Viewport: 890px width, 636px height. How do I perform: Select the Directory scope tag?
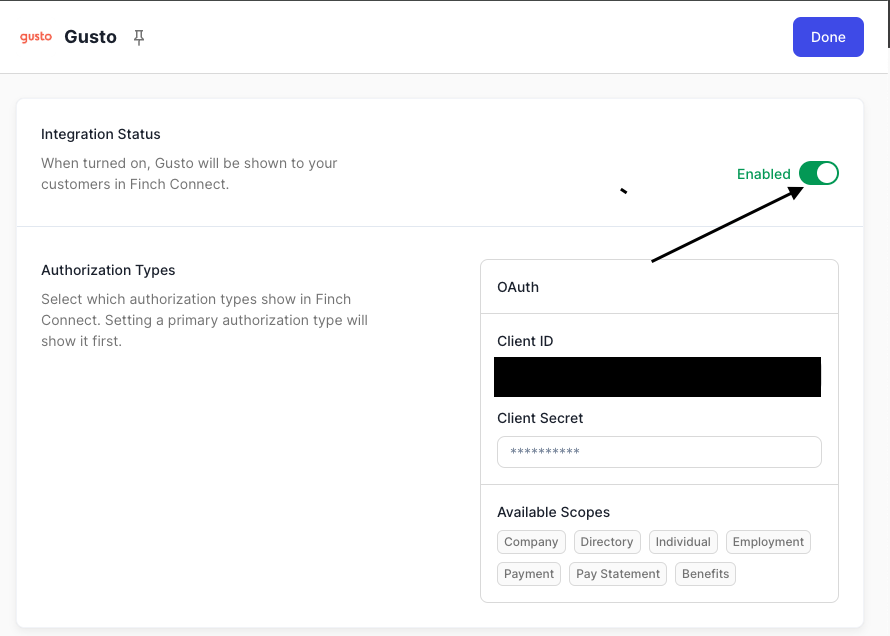coord(607,542)
